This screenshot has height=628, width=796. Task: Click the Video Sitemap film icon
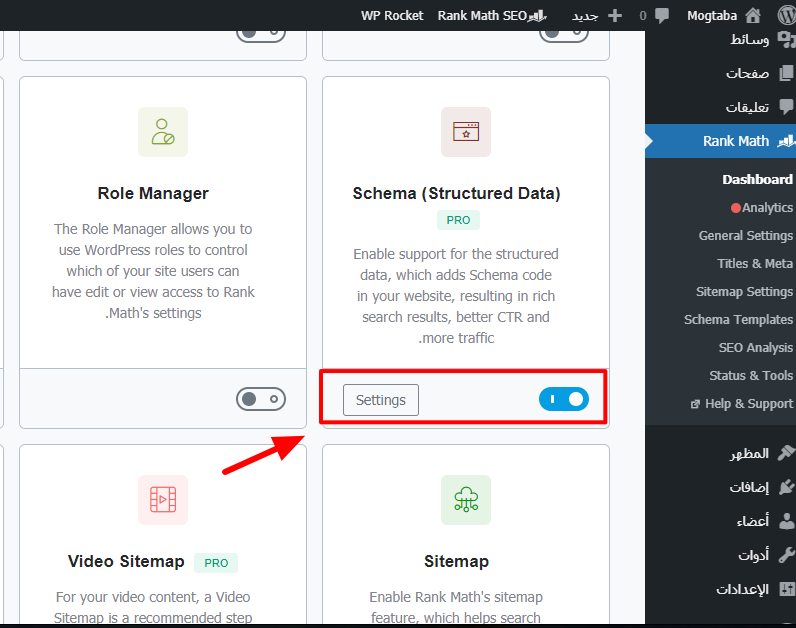[163, 500]
